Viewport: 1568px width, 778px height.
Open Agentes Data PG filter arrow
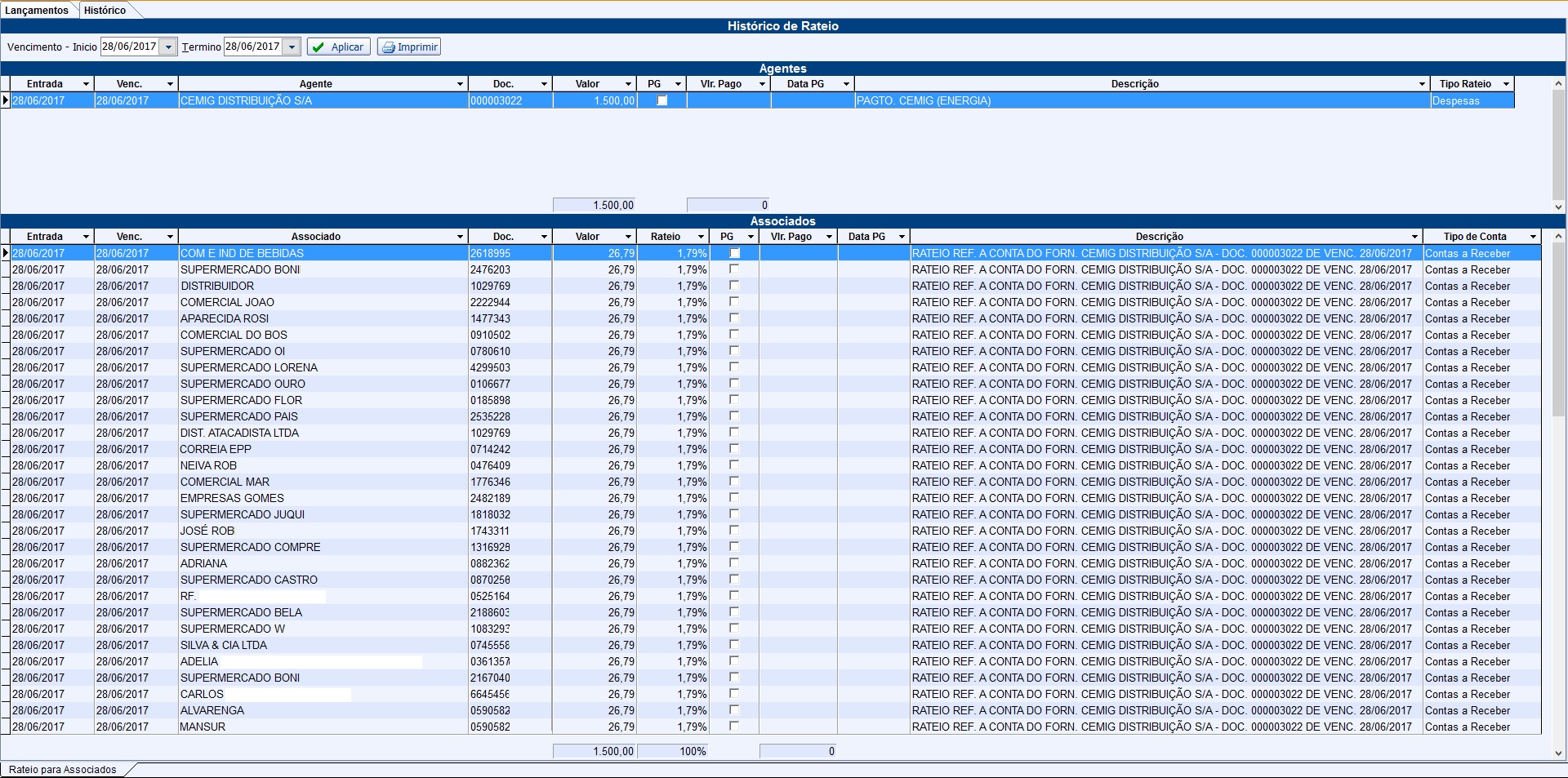click(846, 84)
